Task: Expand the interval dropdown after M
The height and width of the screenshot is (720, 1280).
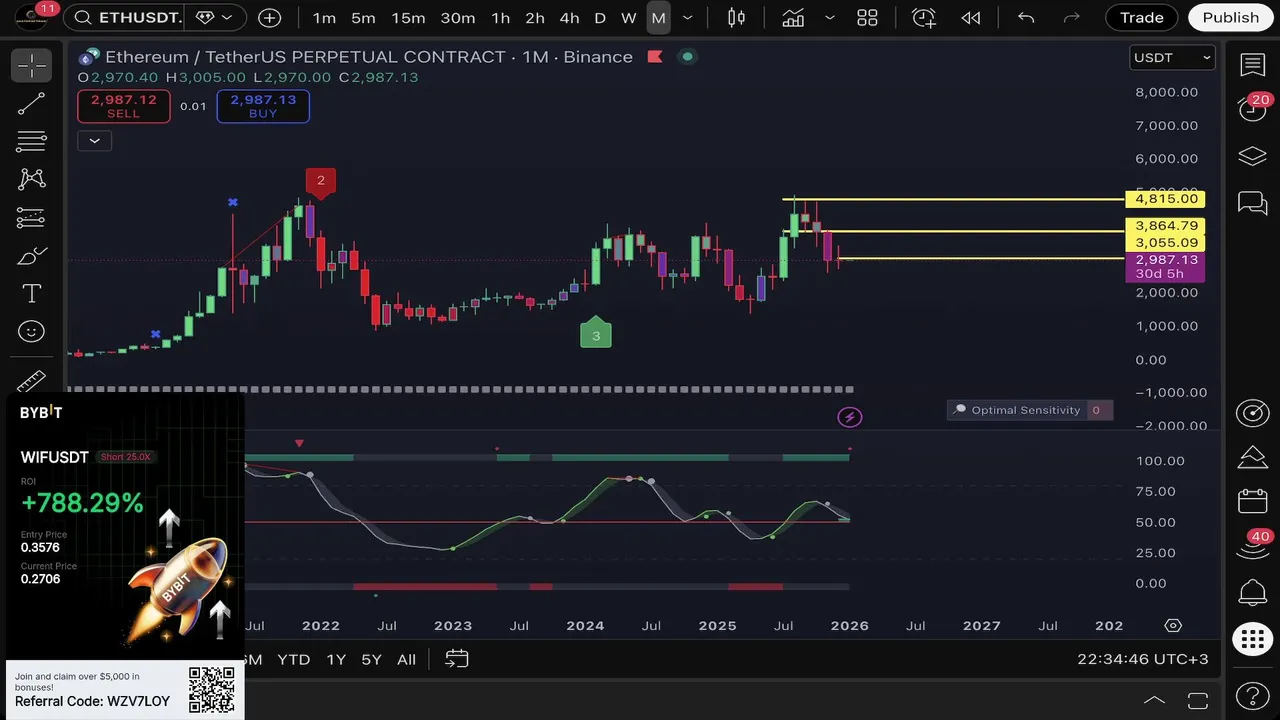Action: click(687, 18)
